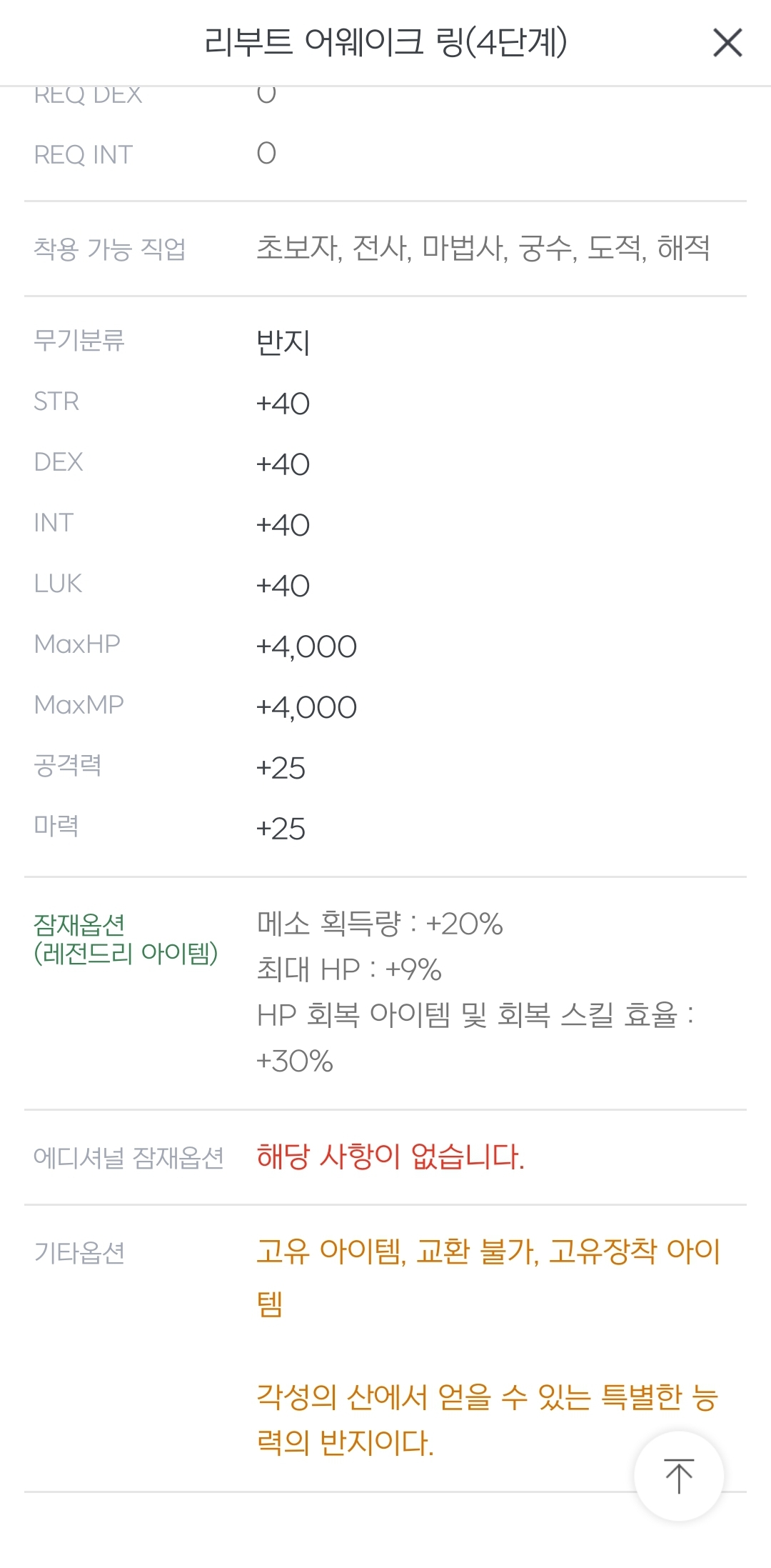Tap the INT stat label
This screenshot has height=1568, width=771.
[54, 523]
